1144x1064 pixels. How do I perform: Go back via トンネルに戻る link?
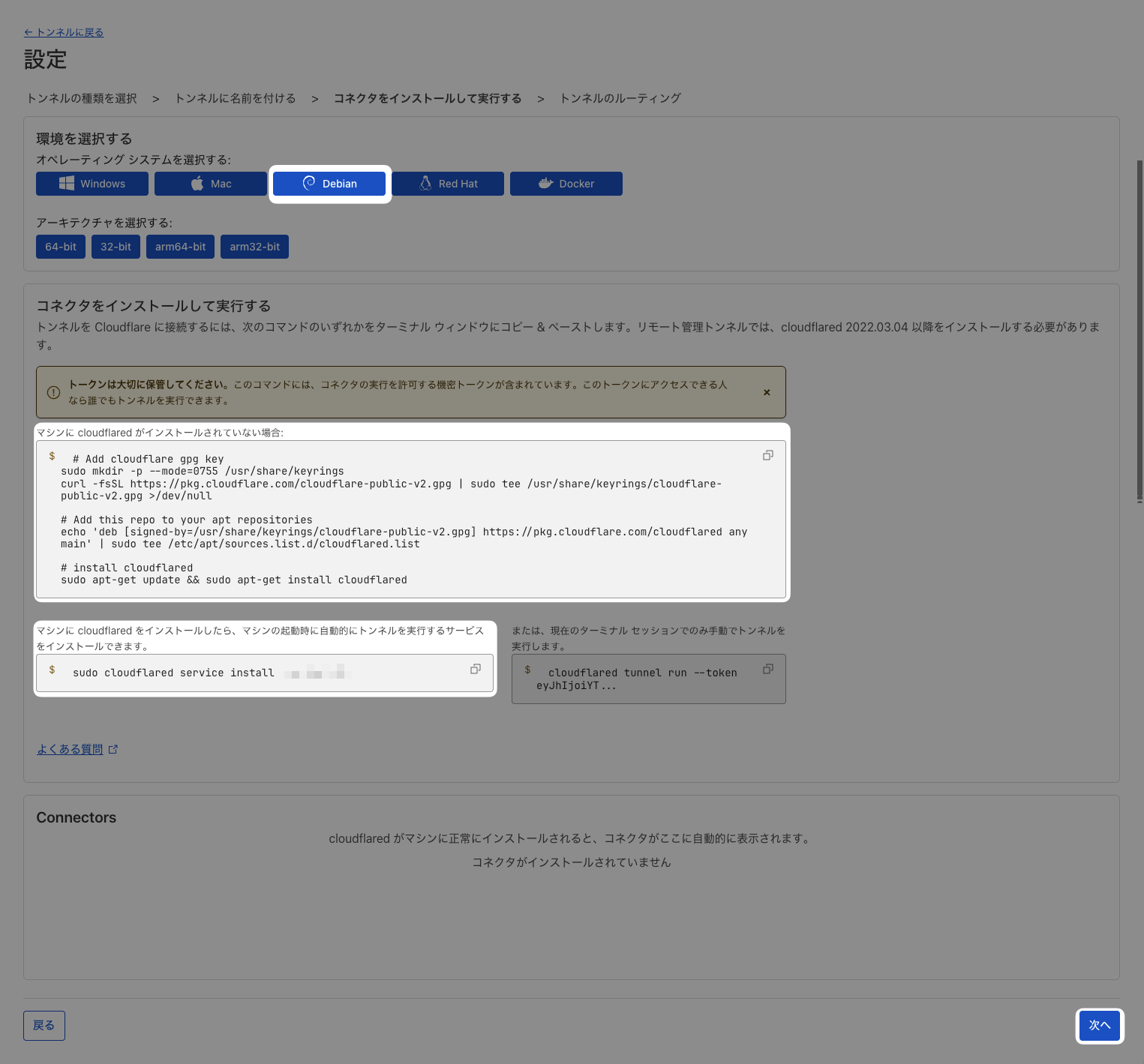(x=64, y=32)
